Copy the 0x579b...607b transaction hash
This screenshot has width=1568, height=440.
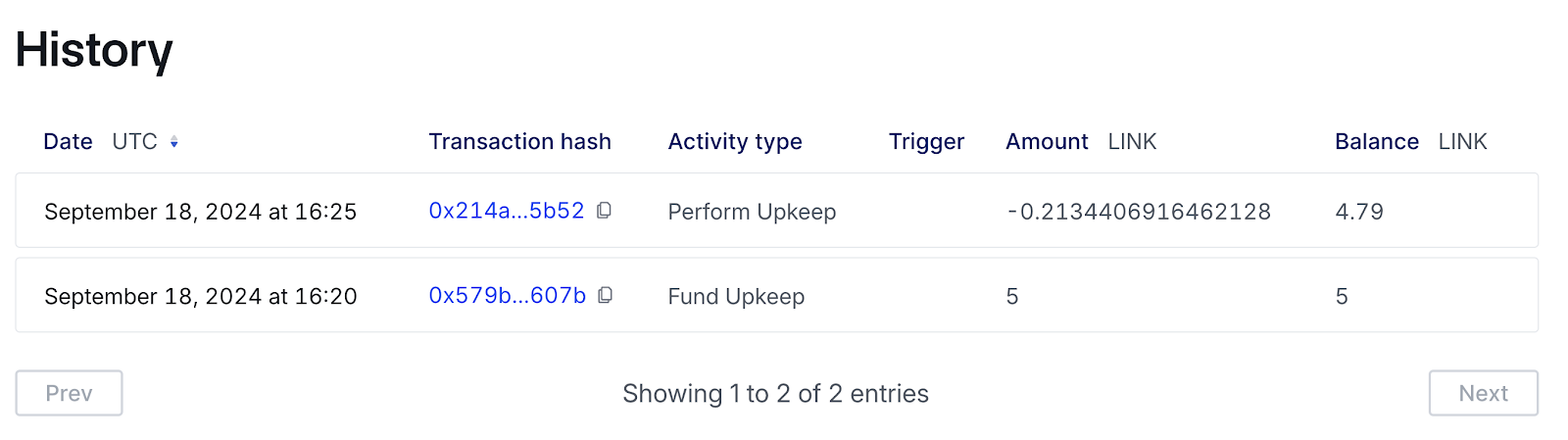click(x=606, y=295)
